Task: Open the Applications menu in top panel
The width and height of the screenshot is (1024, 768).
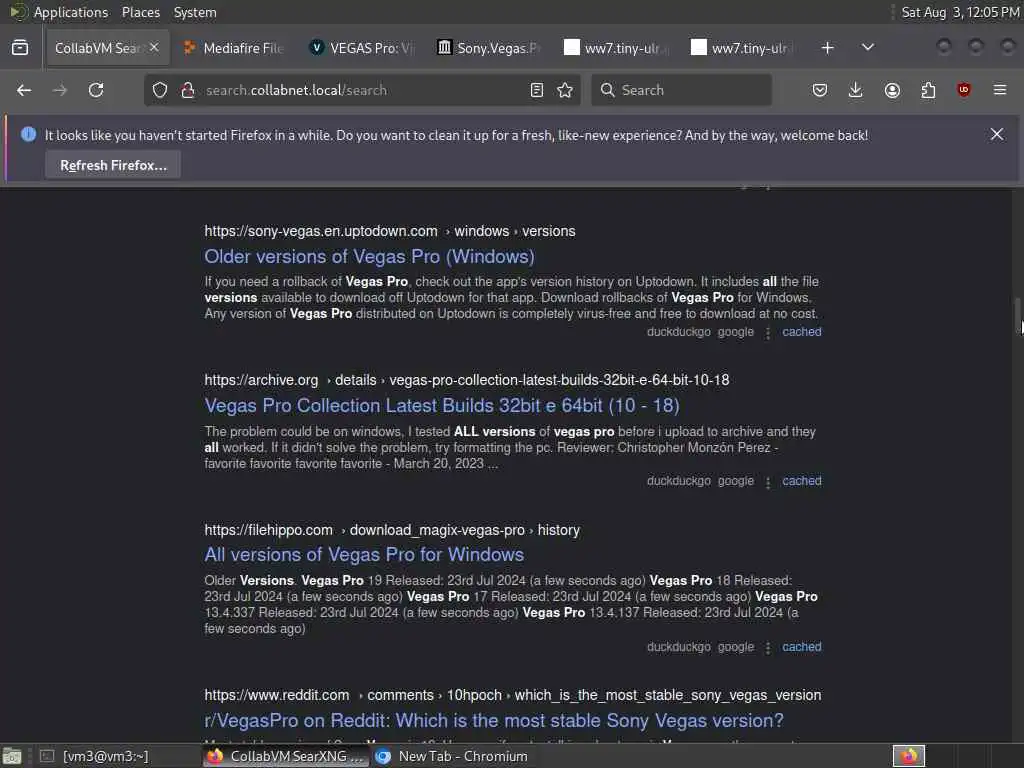Action: click(x=71, y=12)
